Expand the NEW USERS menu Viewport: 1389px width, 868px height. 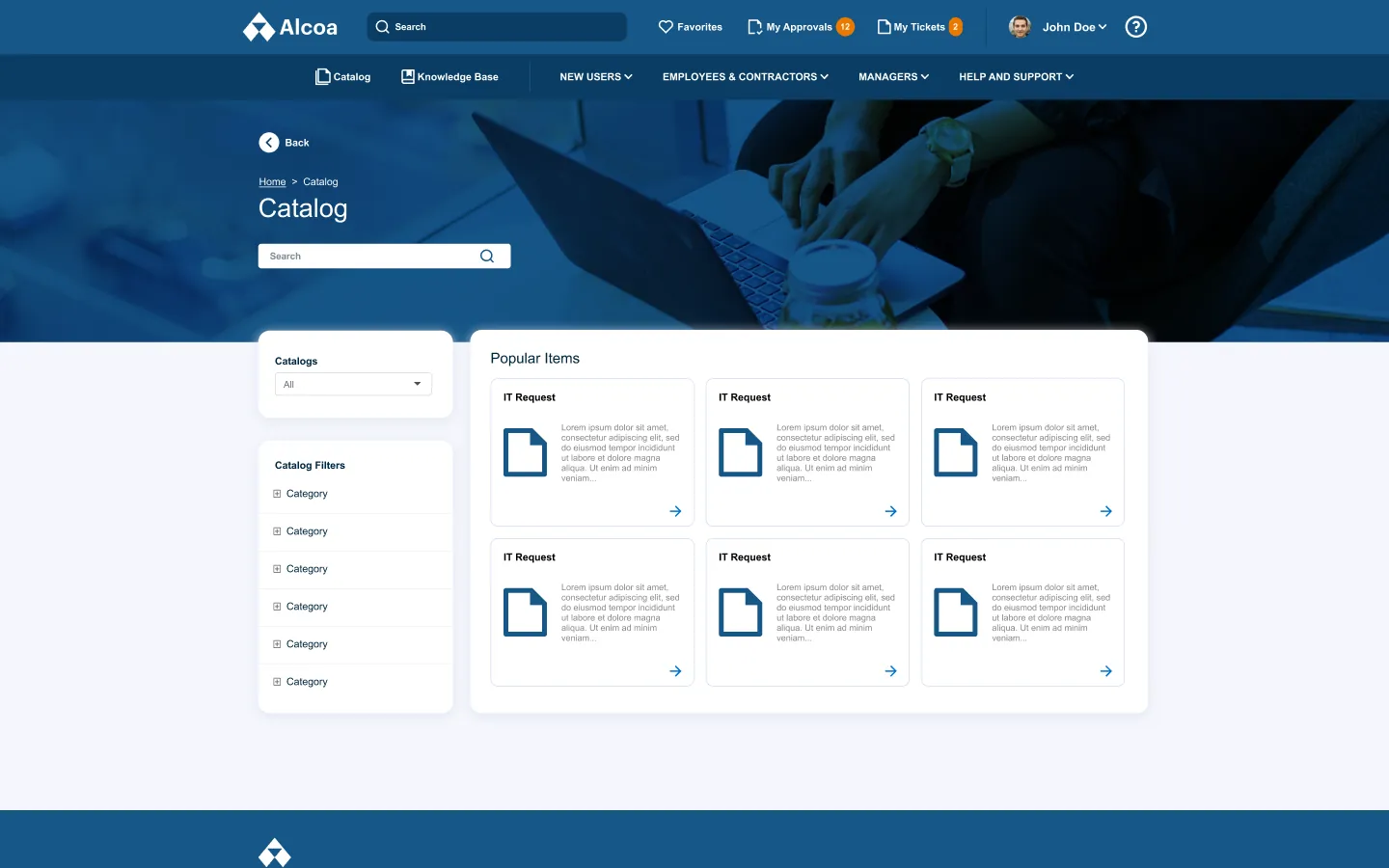tap(596, 77)
